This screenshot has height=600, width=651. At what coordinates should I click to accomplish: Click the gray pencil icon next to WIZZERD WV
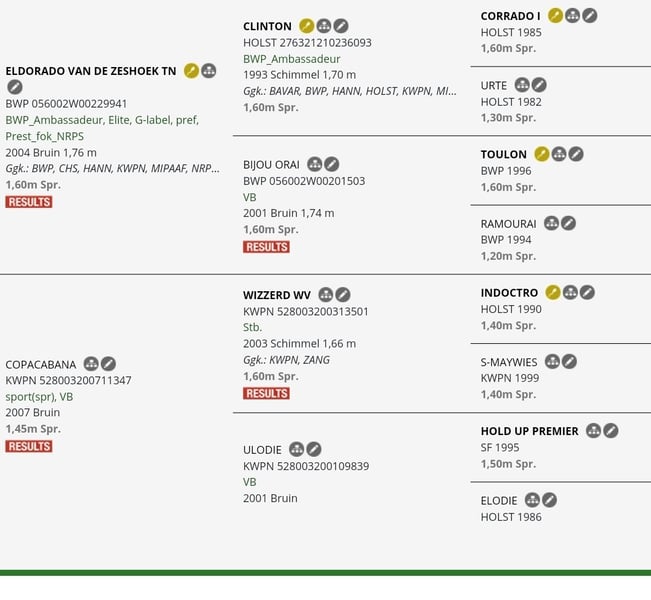click(343, 295)
